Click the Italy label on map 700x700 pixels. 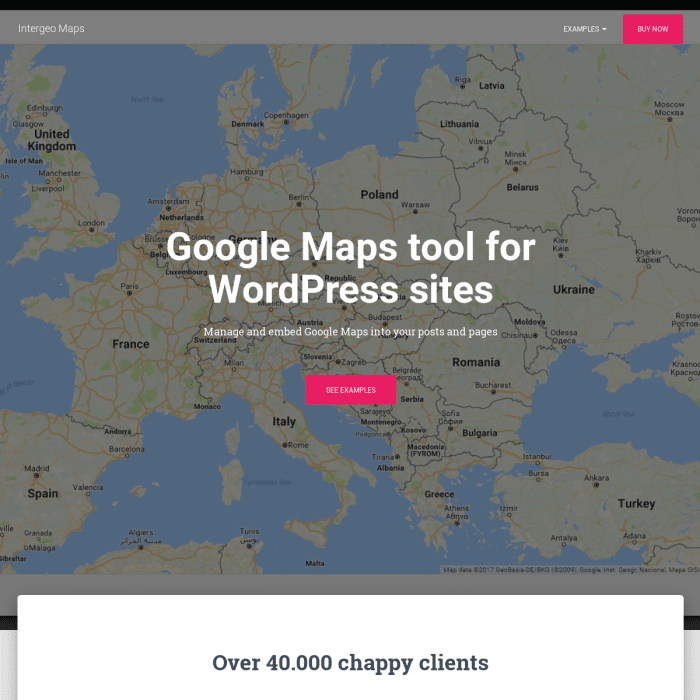pyautogui.click(x=284, y=421)
